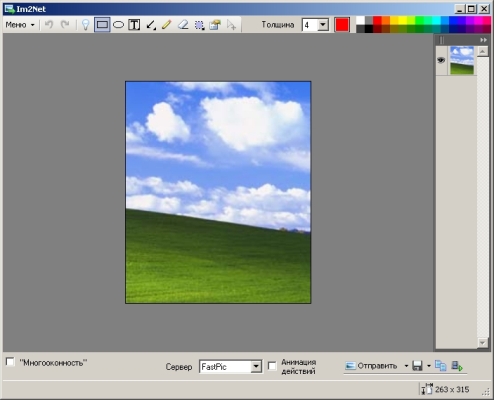This screenshot has width=494, height=400.
Task: Click the thickness value field showing 4
Action: [310, 25]
